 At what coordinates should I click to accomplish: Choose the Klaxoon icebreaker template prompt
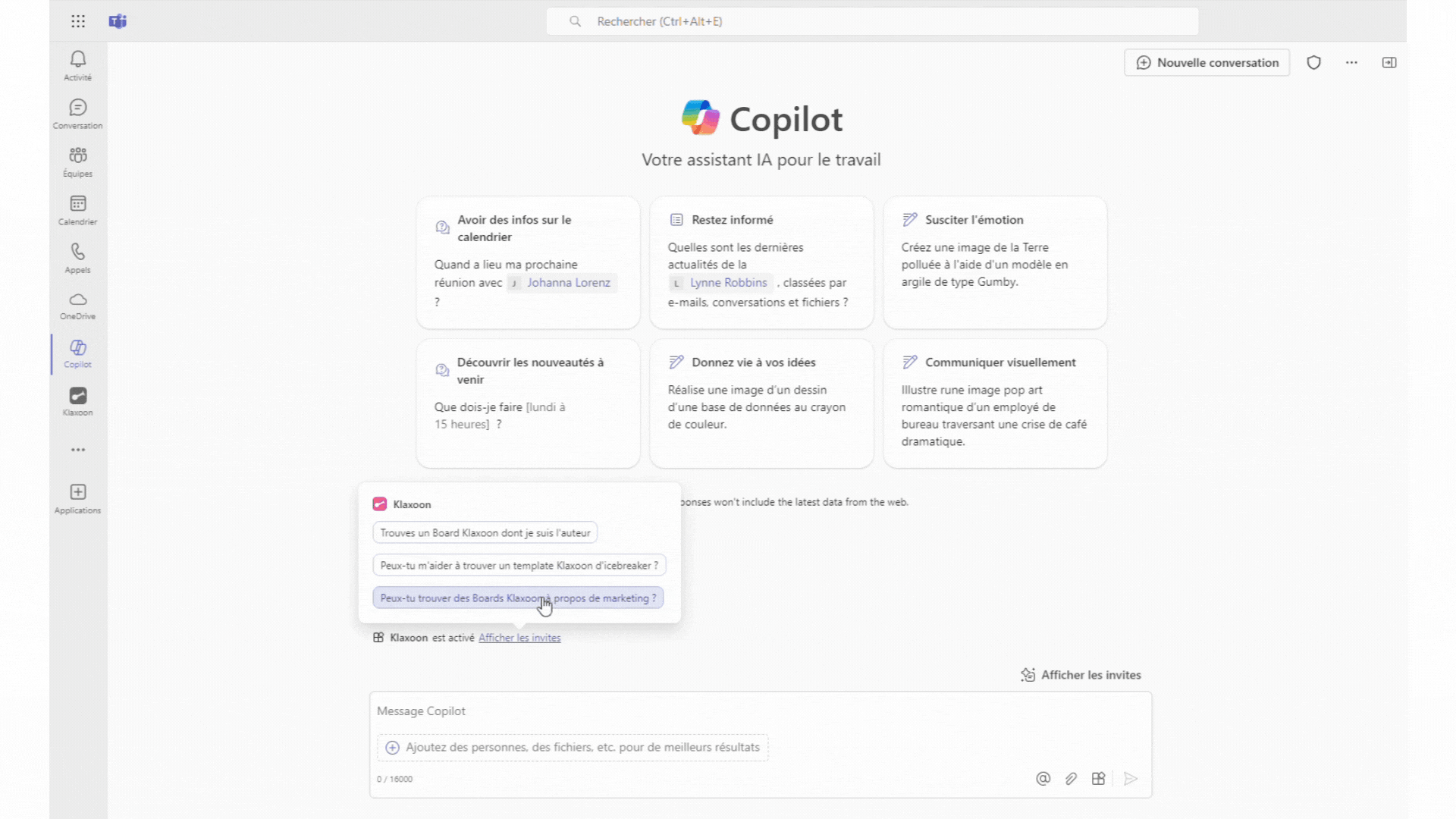tap(519, 566)
